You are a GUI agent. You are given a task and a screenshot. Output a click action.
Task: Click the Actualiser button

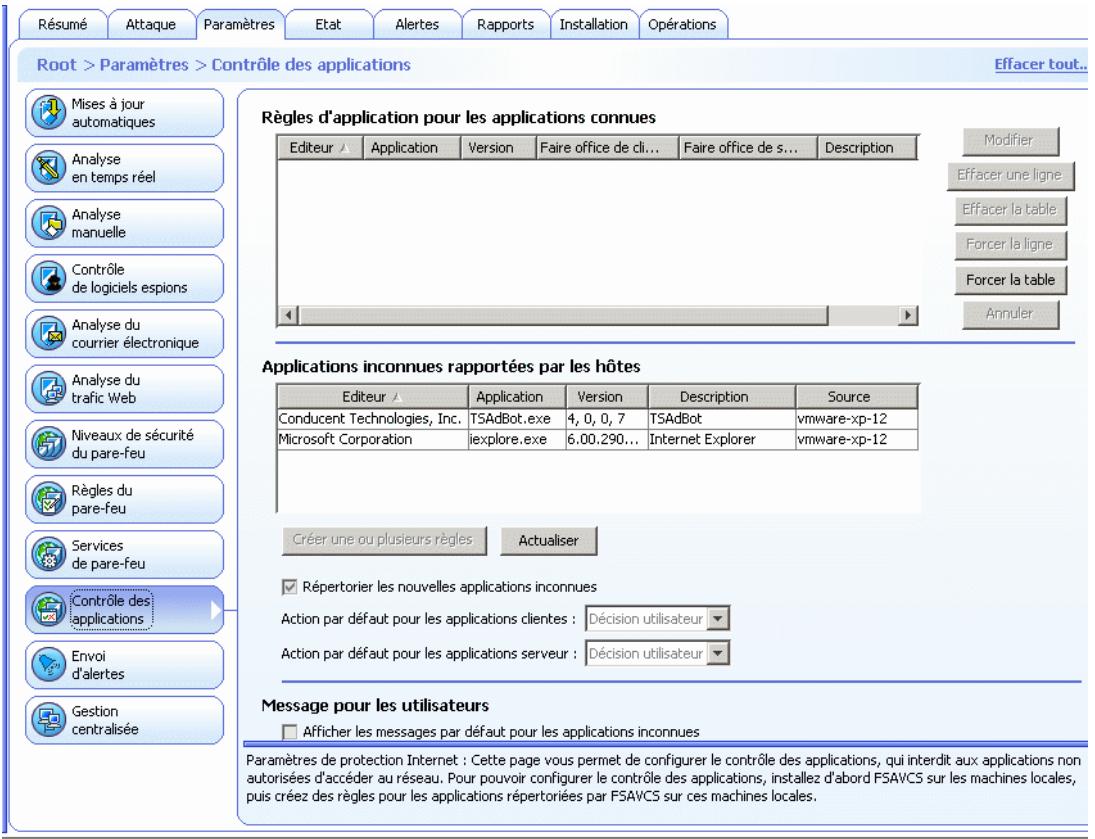tap(548, 541)
